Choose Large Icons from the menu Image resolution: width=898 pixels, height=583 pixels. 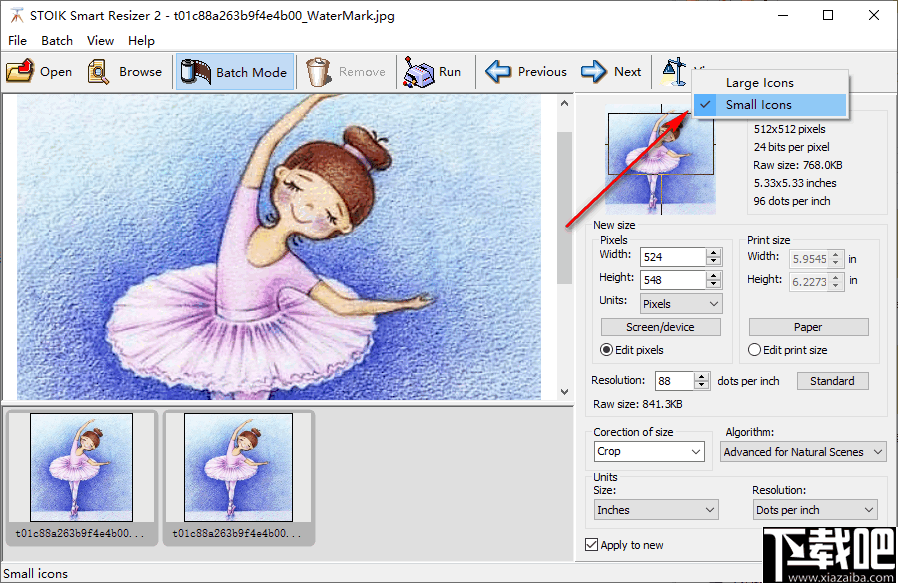[760, 83]
